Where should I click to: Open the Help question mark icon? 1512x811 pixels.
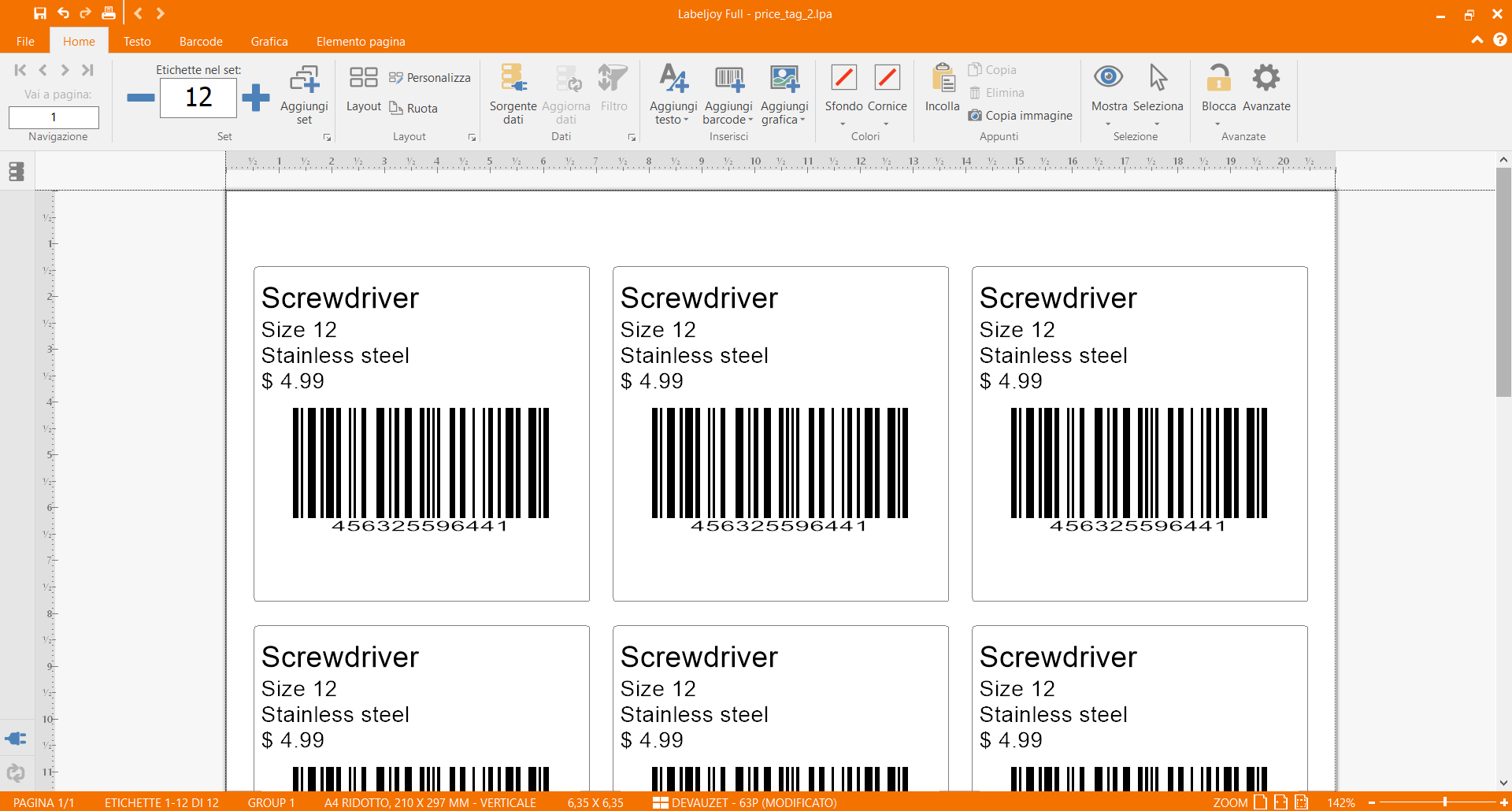(x=1500, y=39)
